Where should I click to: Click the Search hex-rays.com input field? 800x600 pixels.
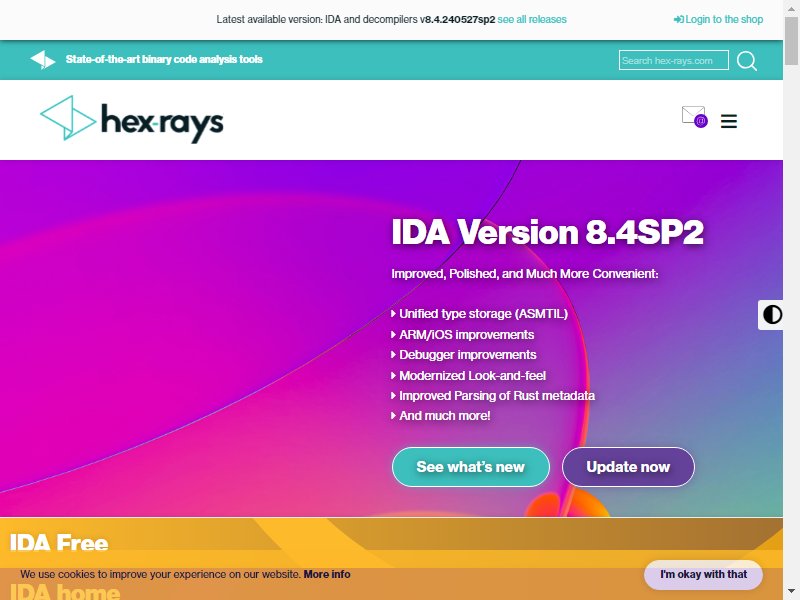coord(673,60)
